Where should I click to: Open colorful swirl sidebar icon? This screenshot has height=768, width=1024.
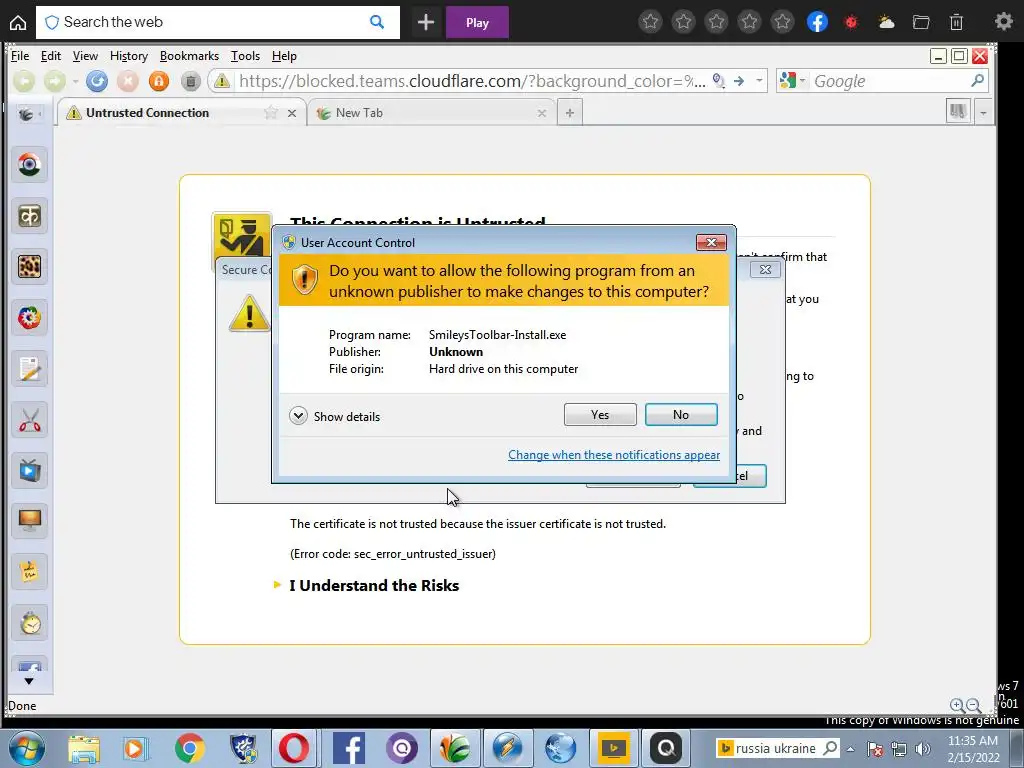tap(29, 318)
